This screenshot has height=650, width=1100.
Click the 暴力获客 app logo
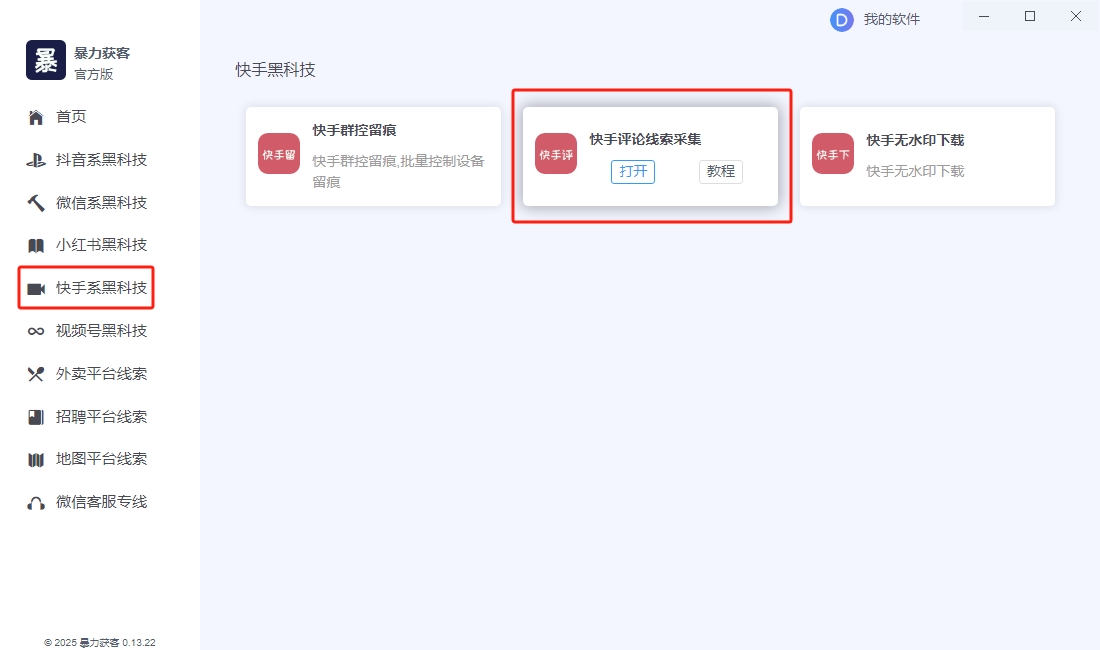point(45,60)
